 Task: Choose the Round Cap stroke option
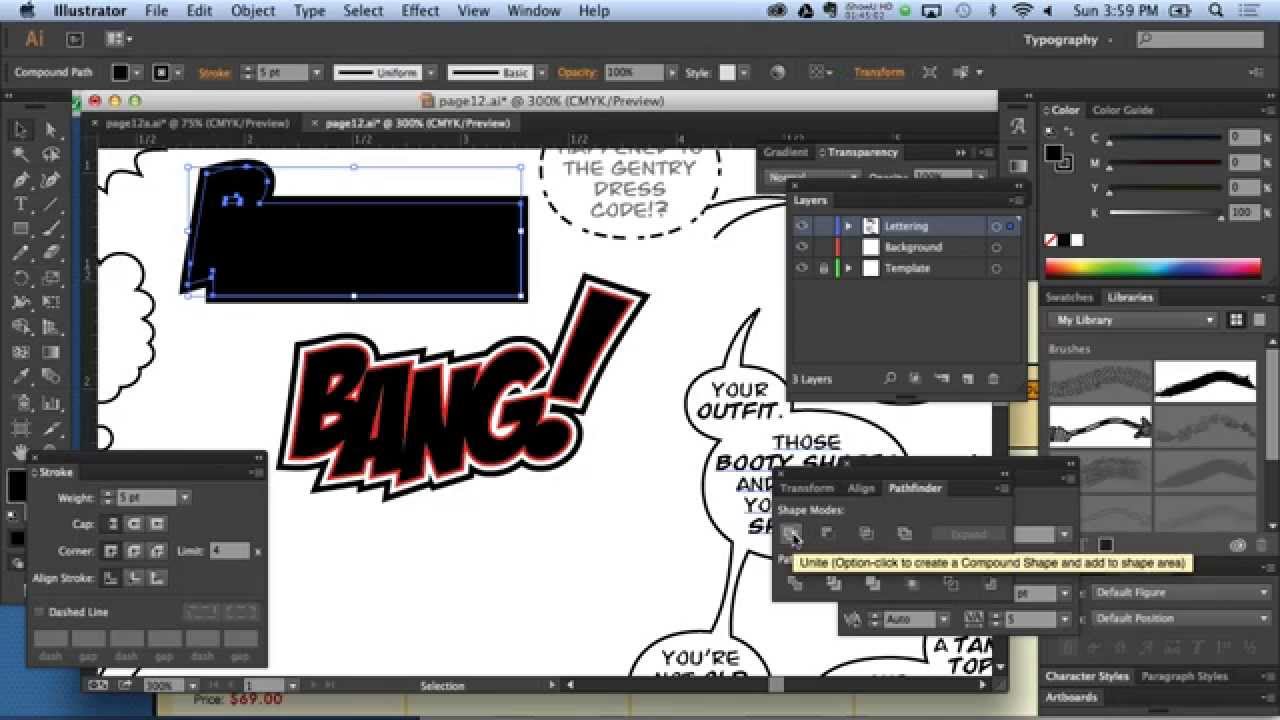(135, 524)
